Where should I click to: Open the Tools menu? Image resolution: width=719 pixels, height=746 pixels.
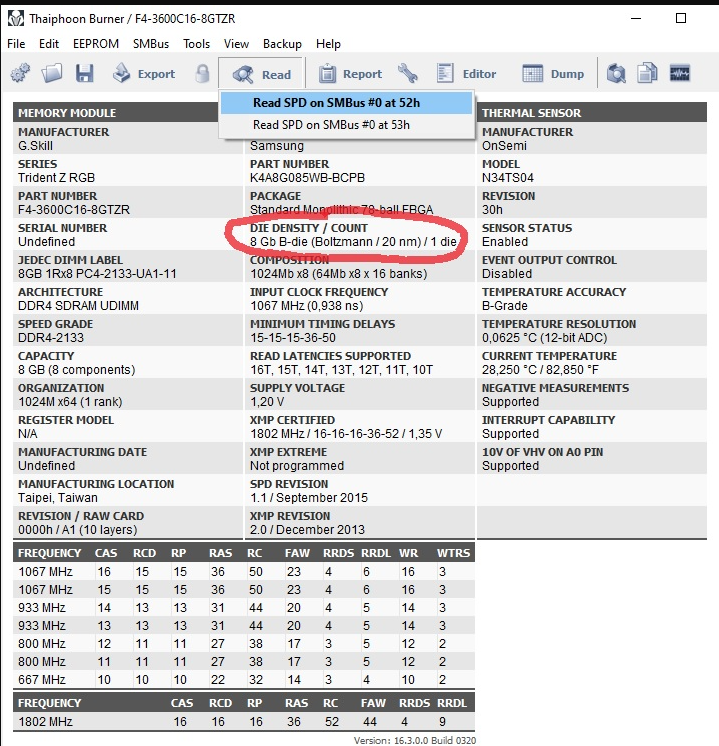click(197, 44)
